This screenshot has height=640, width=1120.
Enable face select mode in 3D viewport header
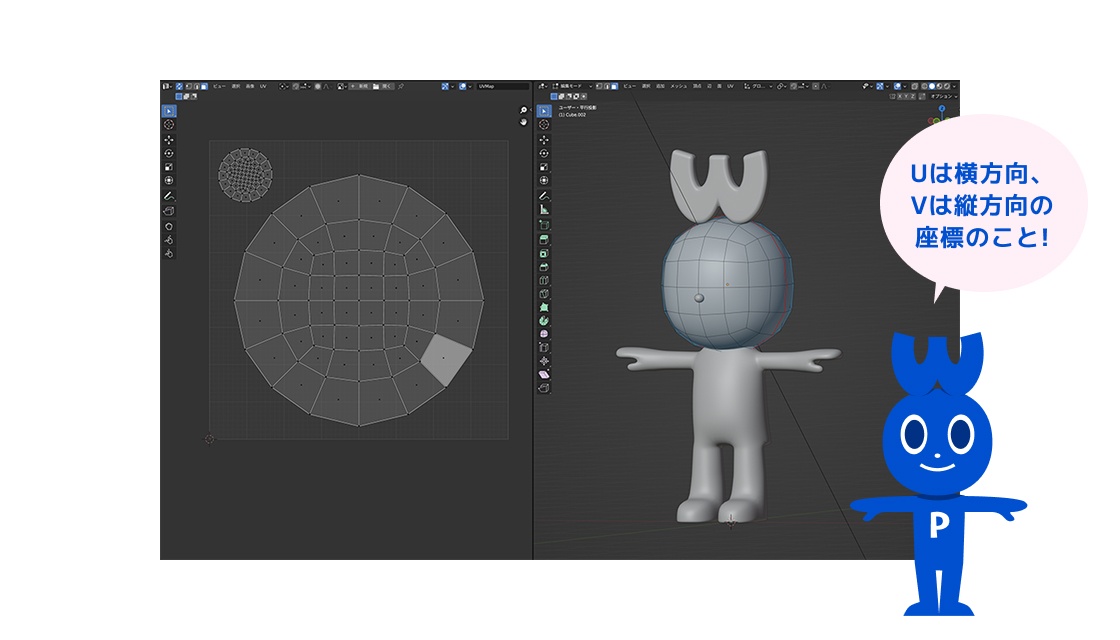coord(614,87)
